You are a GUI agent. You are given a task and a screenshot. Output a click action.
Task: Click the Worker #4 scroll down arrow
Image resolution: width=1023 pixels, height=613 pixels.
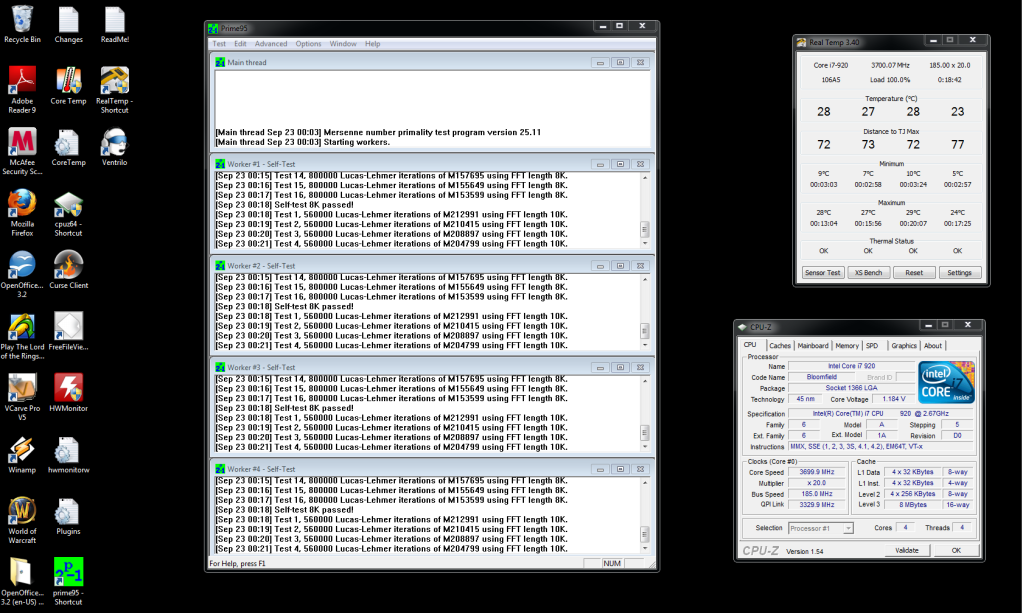645,548
